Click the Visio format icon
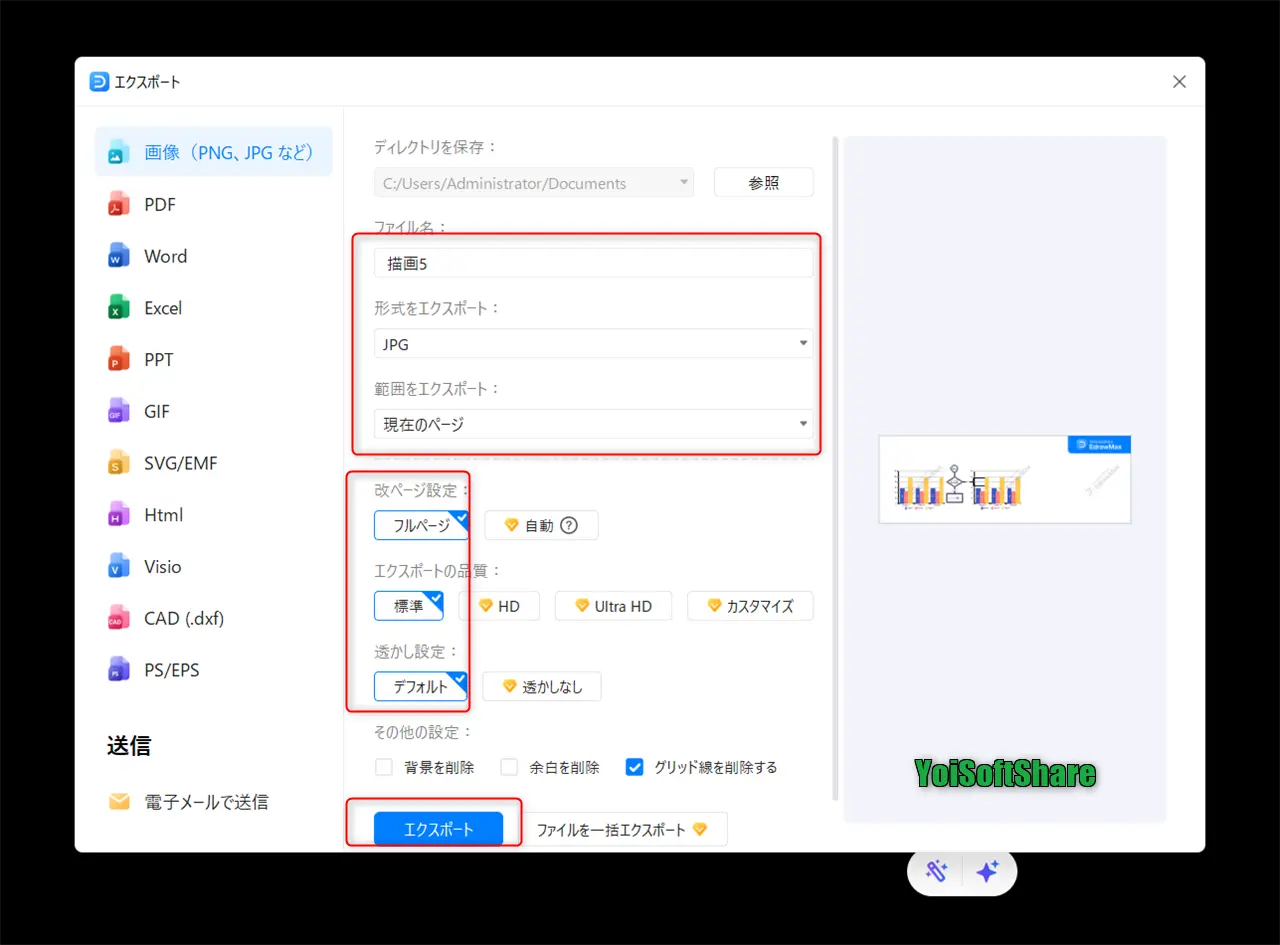This screenshot has height=945, width=1280. coord(119,567)
